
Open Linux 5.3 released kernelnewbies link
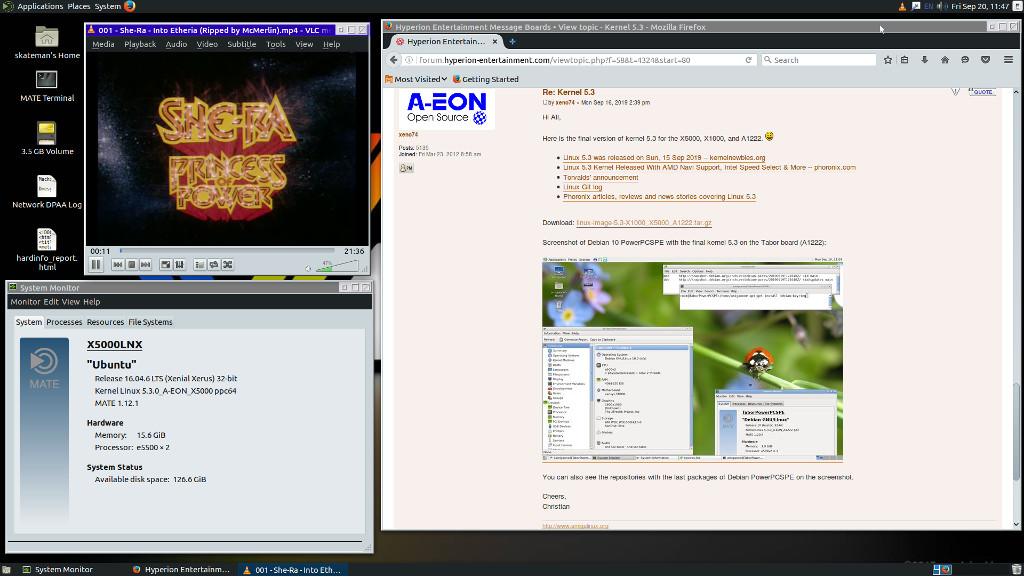664,157
